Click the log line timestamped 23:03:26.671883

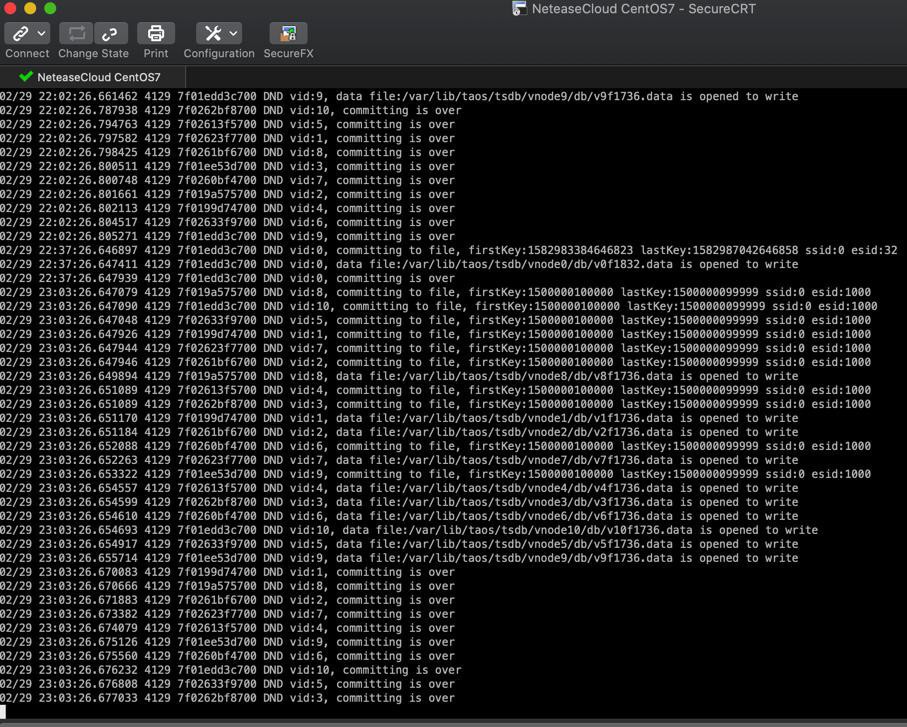click(x=227, y=600)
